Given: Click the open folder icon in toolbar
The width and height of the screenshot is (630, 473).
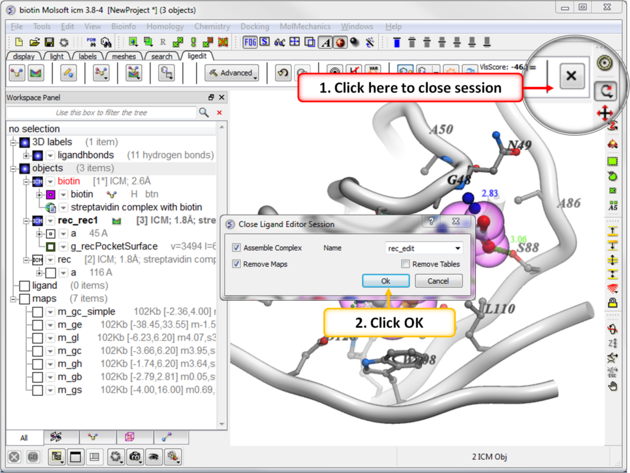Looking at the screenshot, I should pyautogui.click(x=33, y=43).
